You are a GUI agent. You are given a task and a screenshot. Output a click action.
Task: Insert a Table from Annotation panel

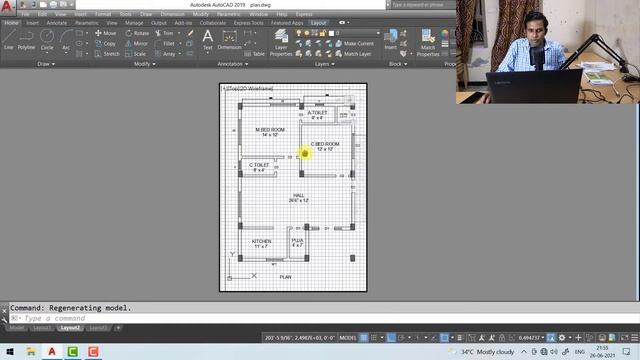[x=255, y=54]
